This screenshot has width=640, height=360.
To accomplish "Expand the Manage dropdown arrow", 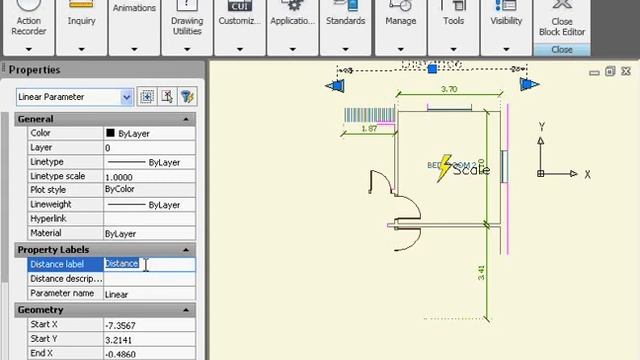I will click(x=400, y=49).
